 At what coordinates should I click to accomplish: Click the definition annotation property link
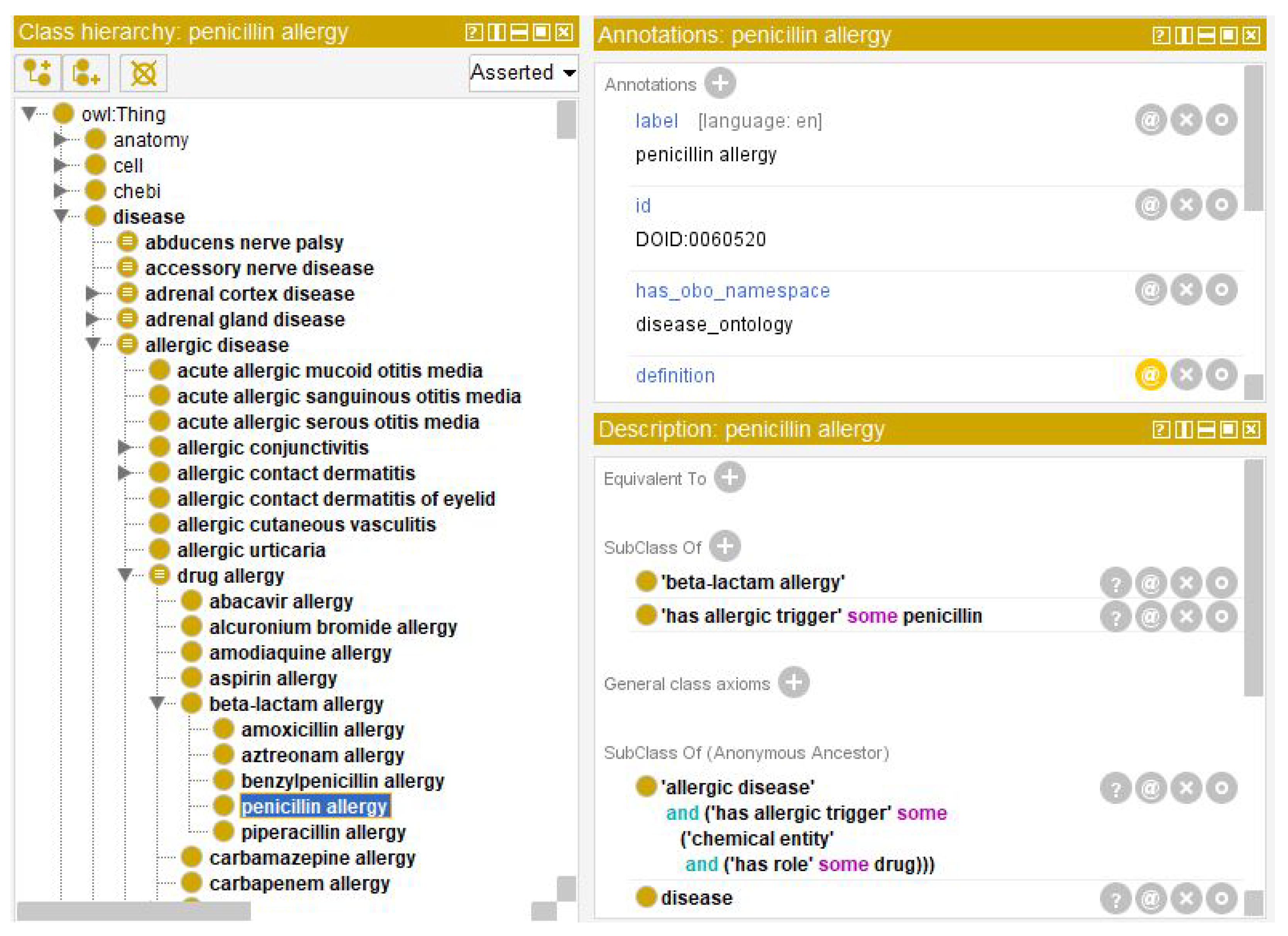click(675, 376)
